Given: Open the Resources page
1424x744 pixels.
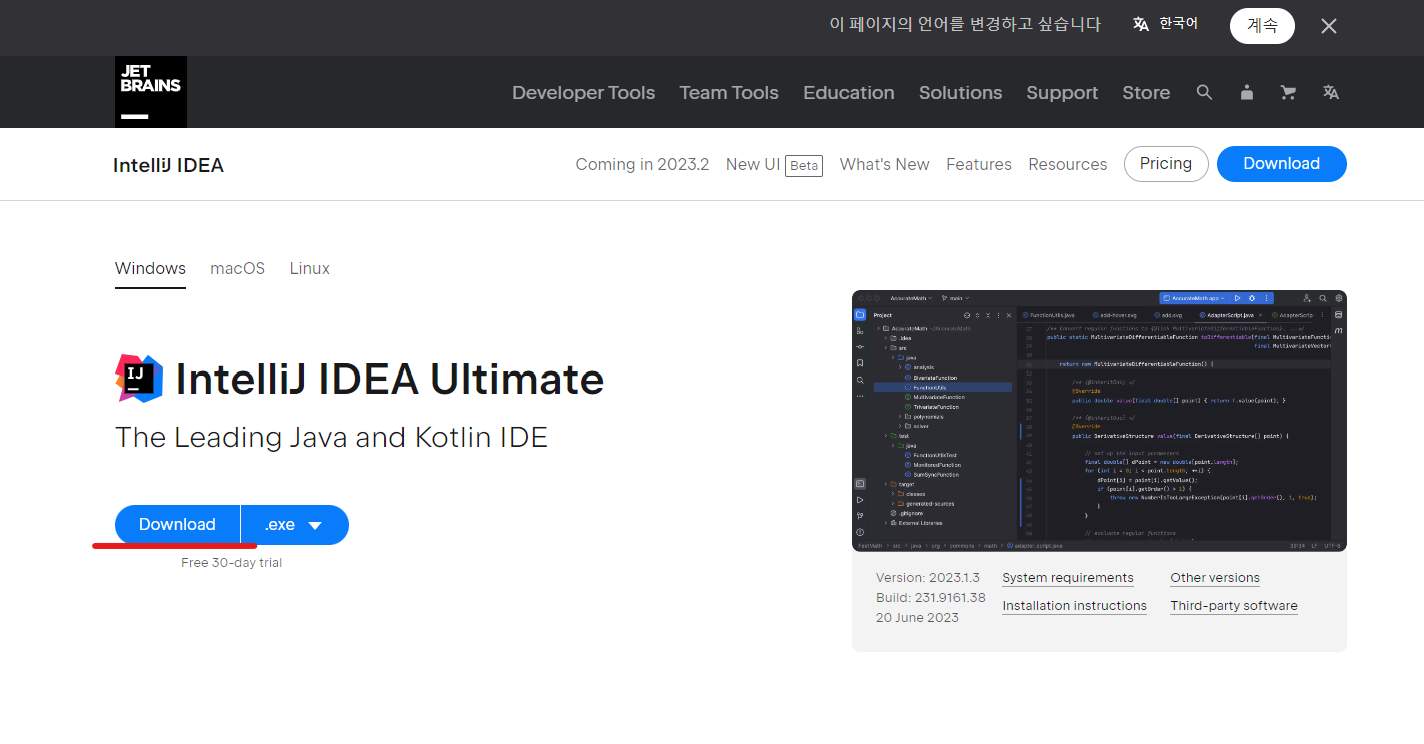Looking at the screenshot, I should tap(1068, 164).
